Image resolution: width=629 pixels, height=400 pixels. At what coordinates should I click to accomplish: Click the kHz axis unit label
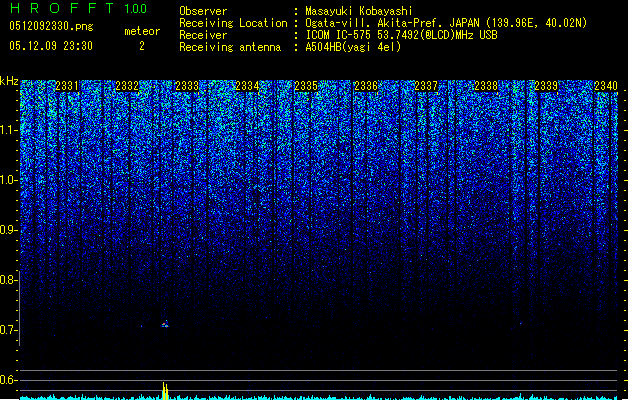[9, 81]
